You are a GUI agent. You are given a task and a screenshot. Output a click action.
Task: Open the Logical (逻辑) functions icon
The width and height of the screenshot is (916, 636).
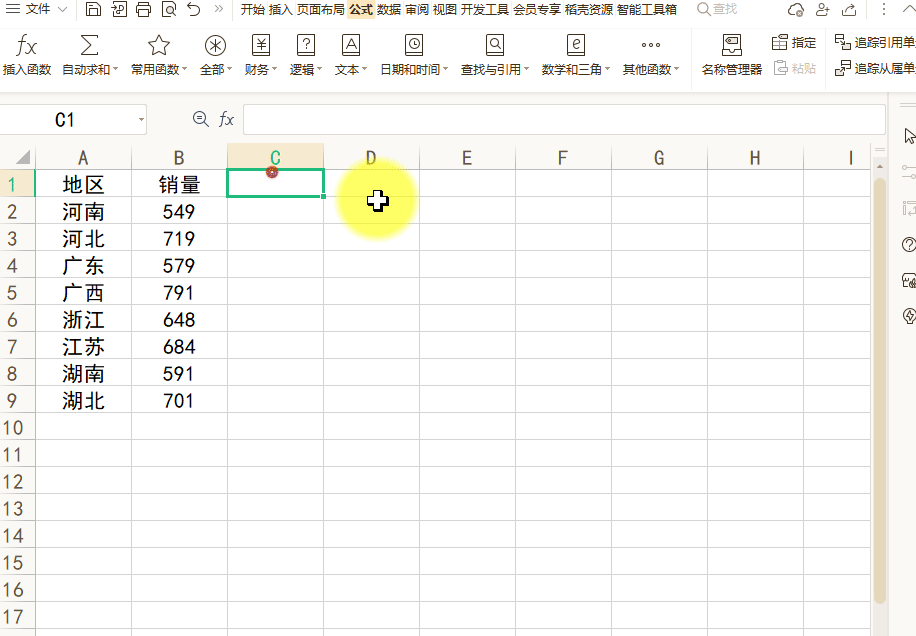(x=306, y=46)
